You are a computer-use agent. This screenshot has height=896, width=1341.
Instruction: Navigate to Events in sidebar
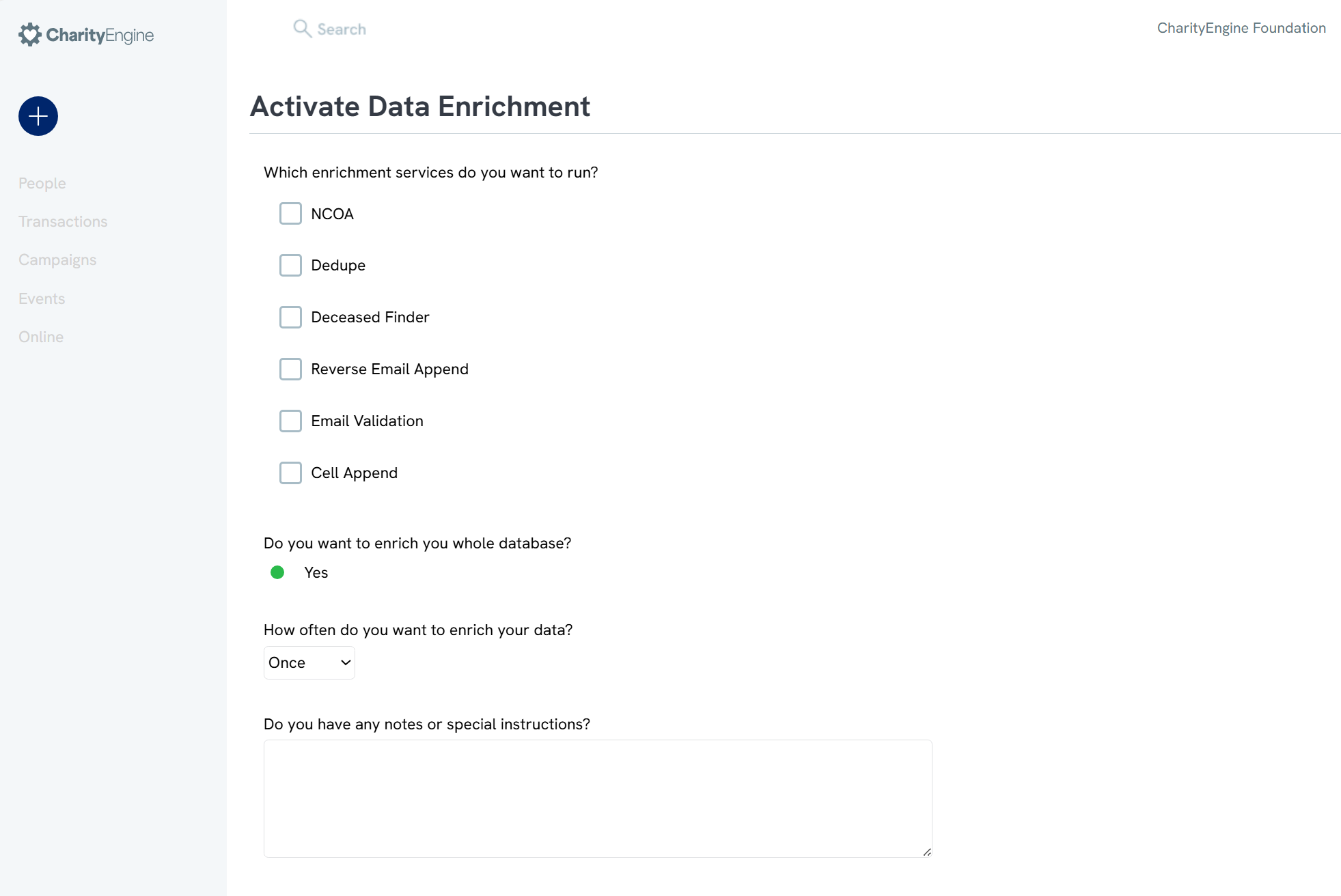pos(42,299)
